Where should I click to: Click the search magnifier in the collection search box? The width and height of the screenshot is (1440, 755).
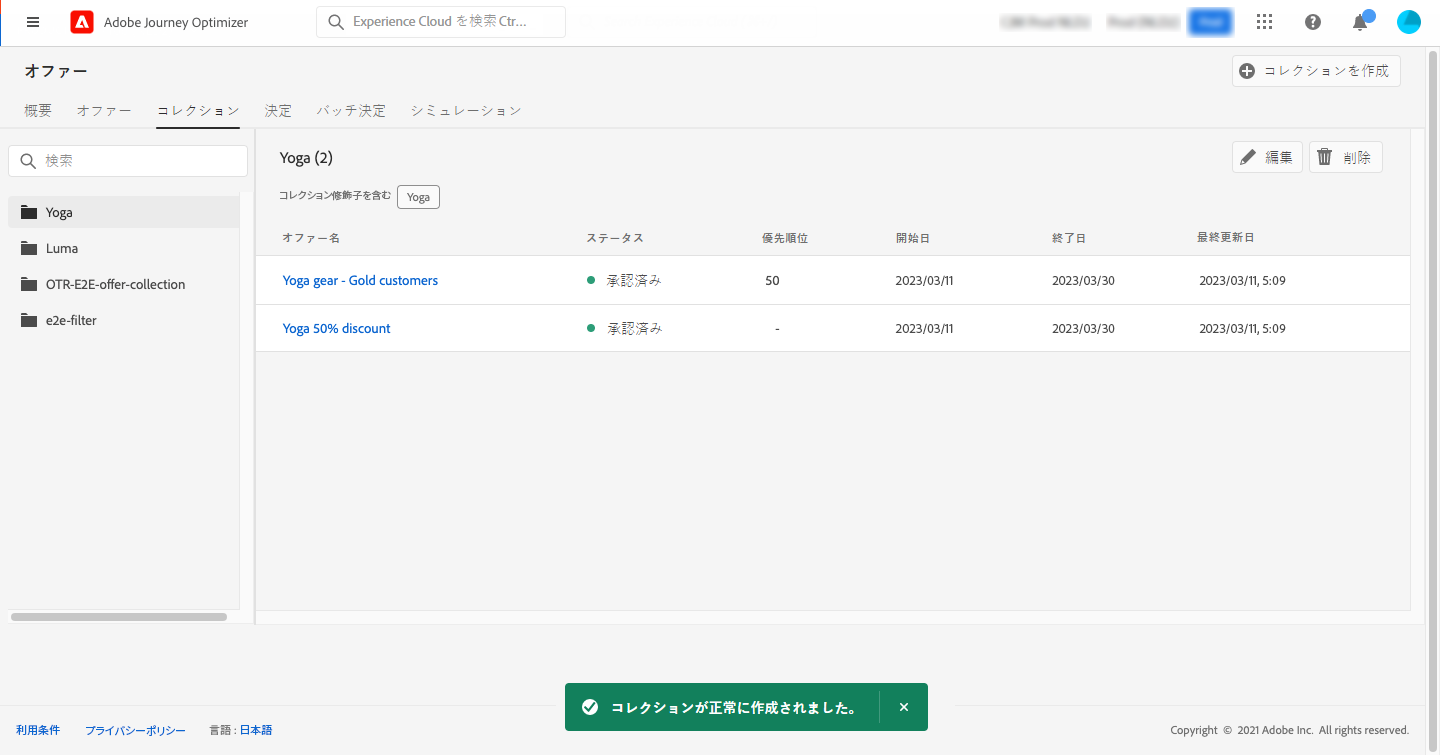[x=28, y=161]
